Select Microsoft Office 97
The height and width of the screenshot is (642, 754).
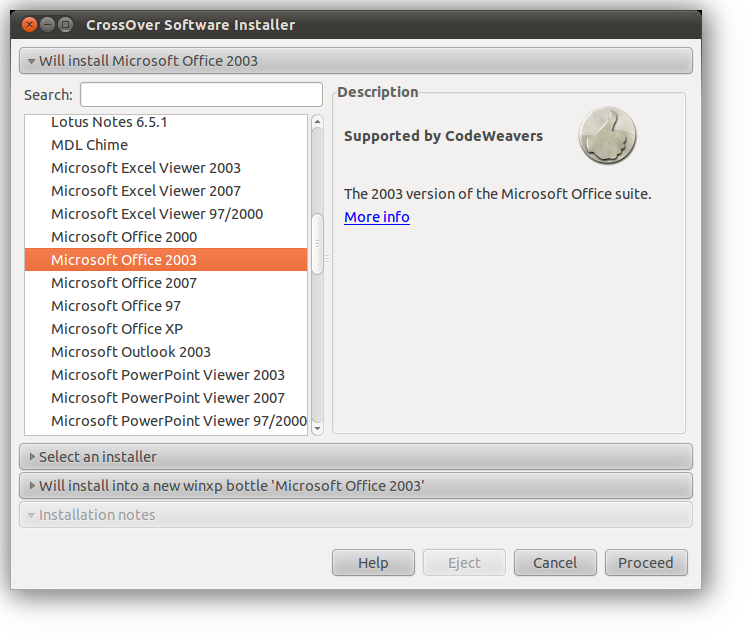[166, 306]
